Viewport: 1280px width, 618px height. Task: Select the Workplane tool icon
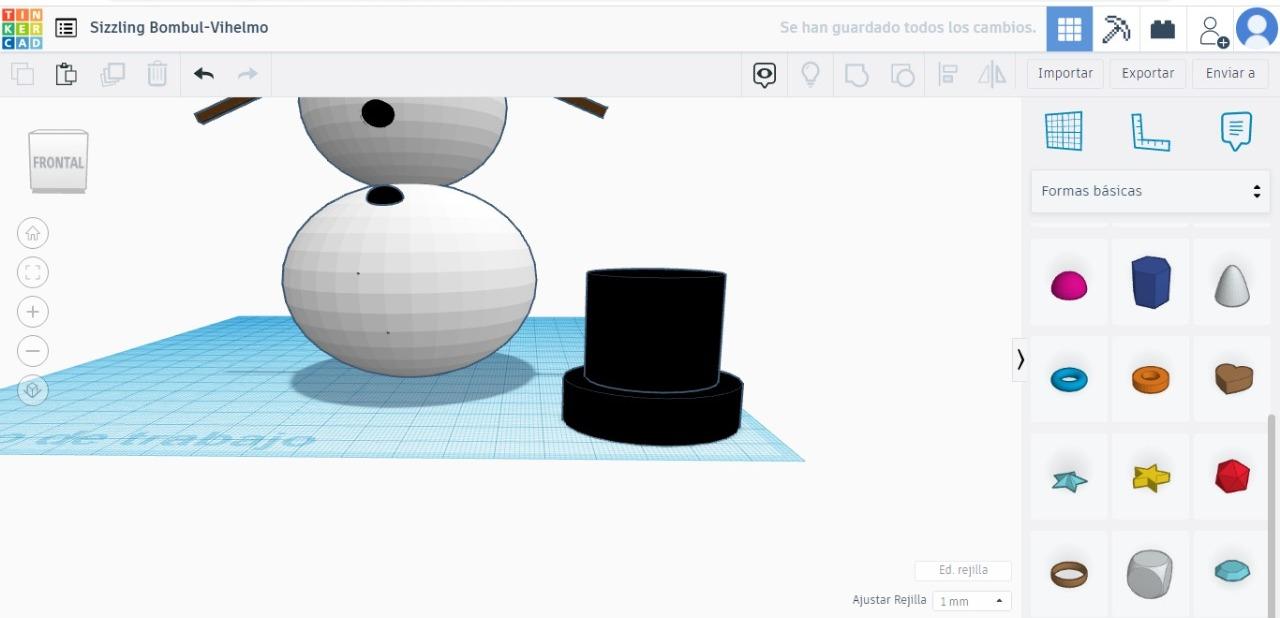tap(1064, 131)
